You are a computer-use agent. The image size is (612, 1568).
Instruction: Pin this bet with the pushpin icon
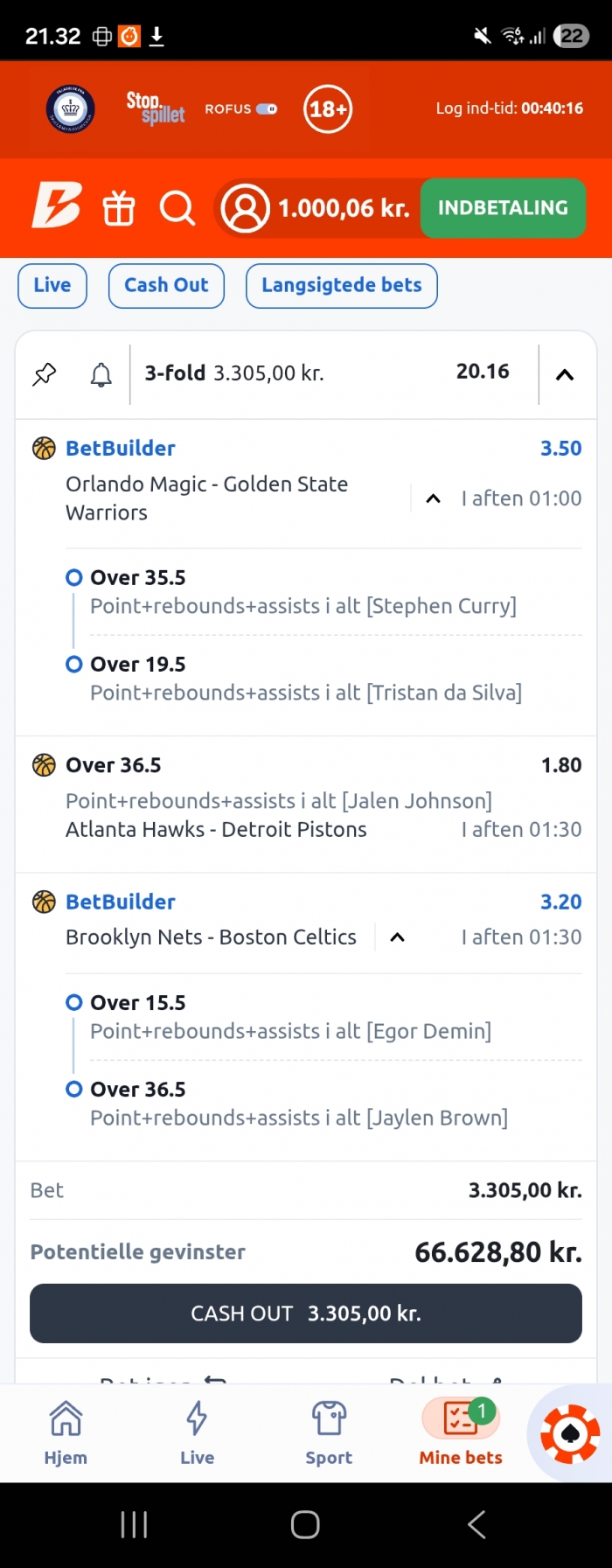(x=45, y=374)
